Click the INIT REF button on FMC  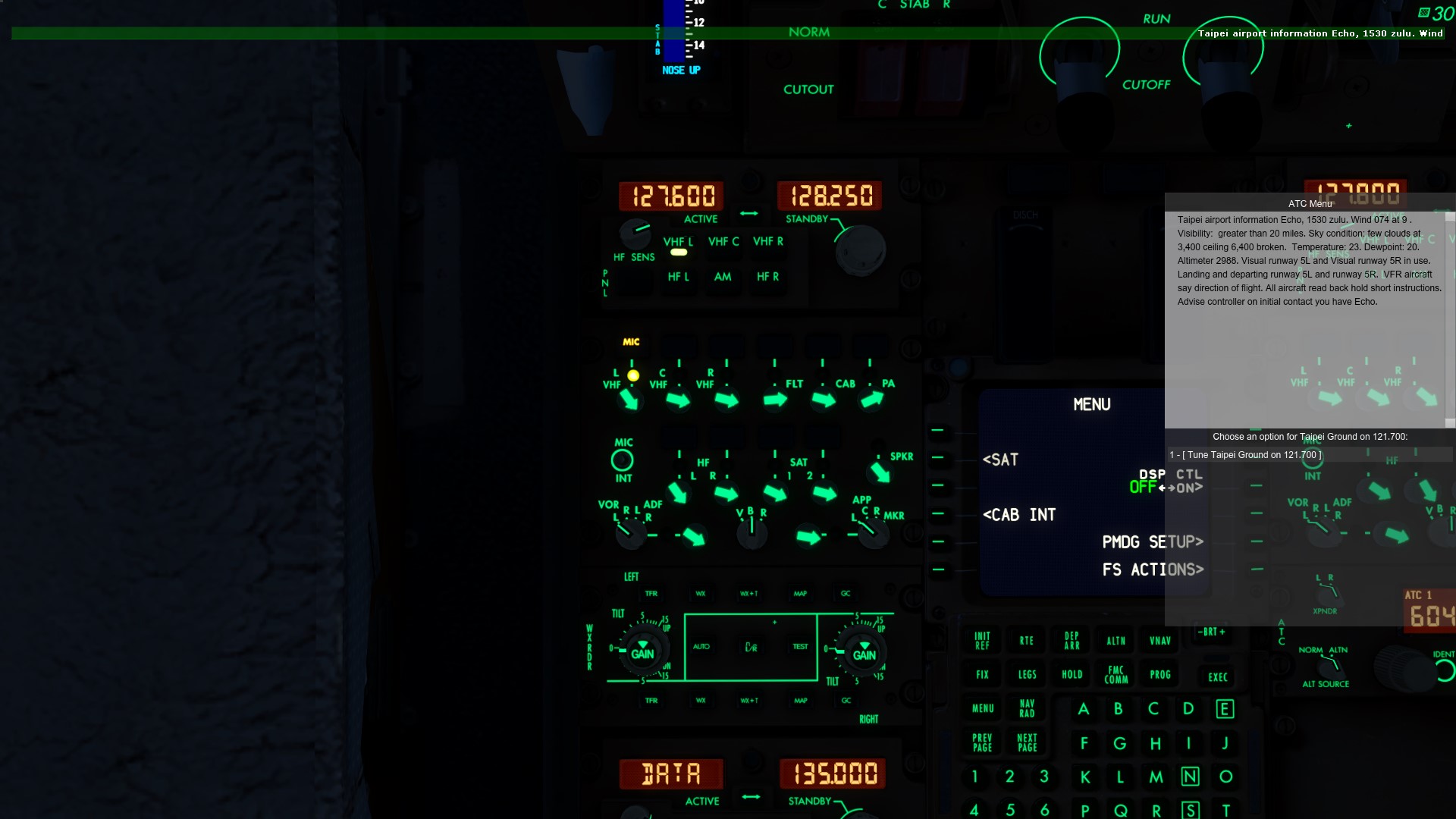click(x=981, y=640)
